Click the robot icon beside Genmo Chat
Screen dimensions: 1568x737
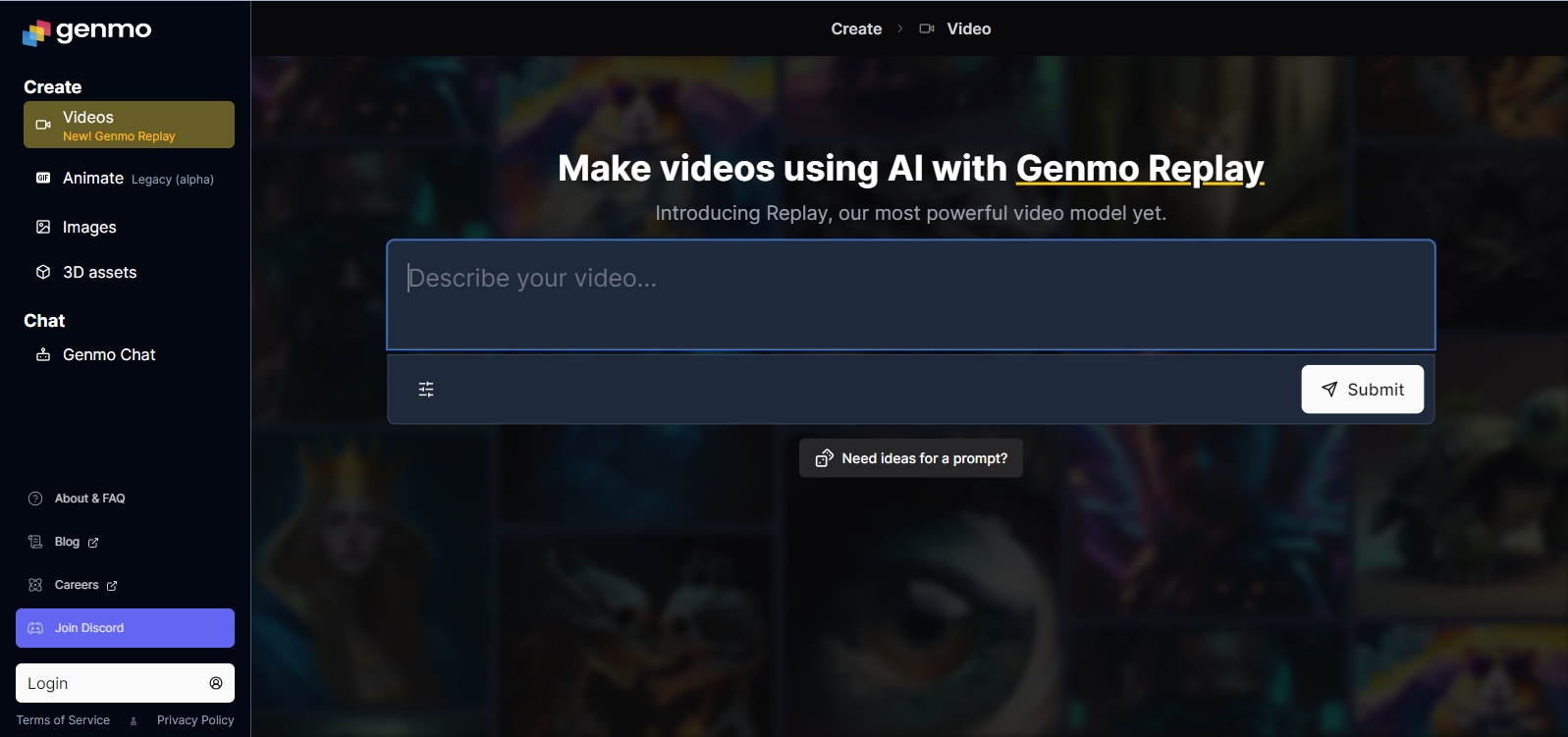[x=43, y=354]
